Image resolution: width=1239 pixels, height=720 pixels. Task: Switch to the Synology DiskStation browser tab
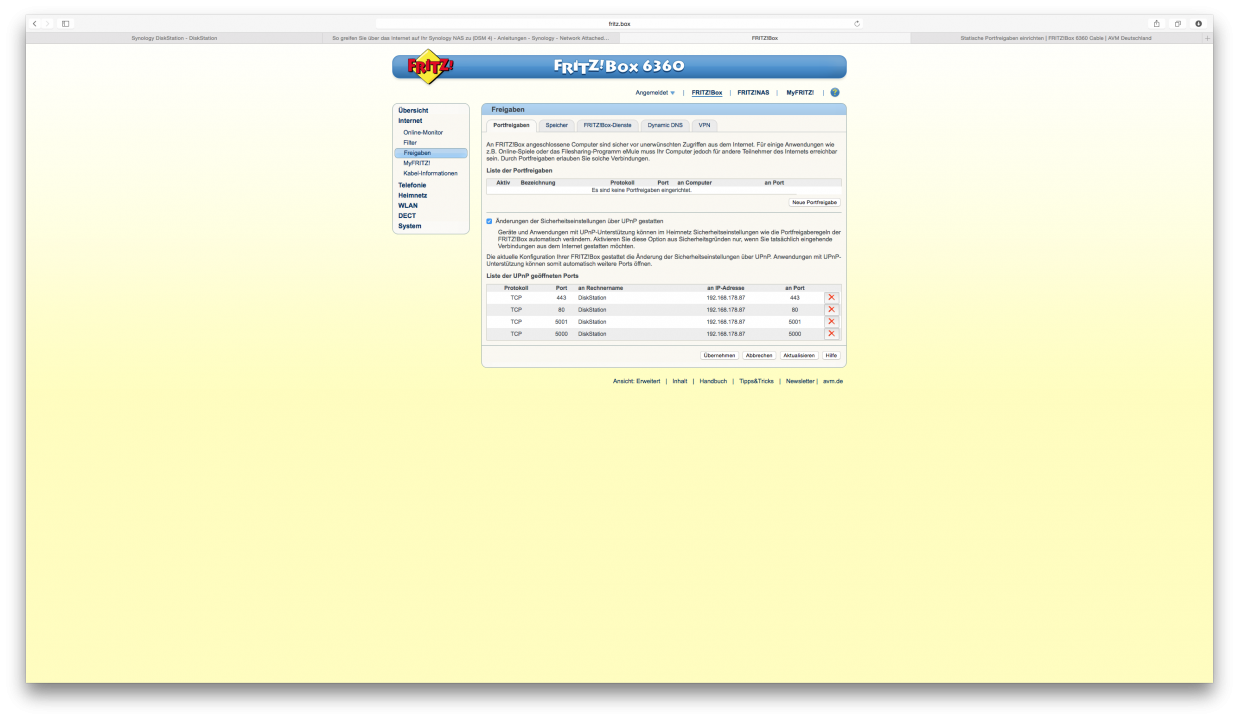click(173, 38)
